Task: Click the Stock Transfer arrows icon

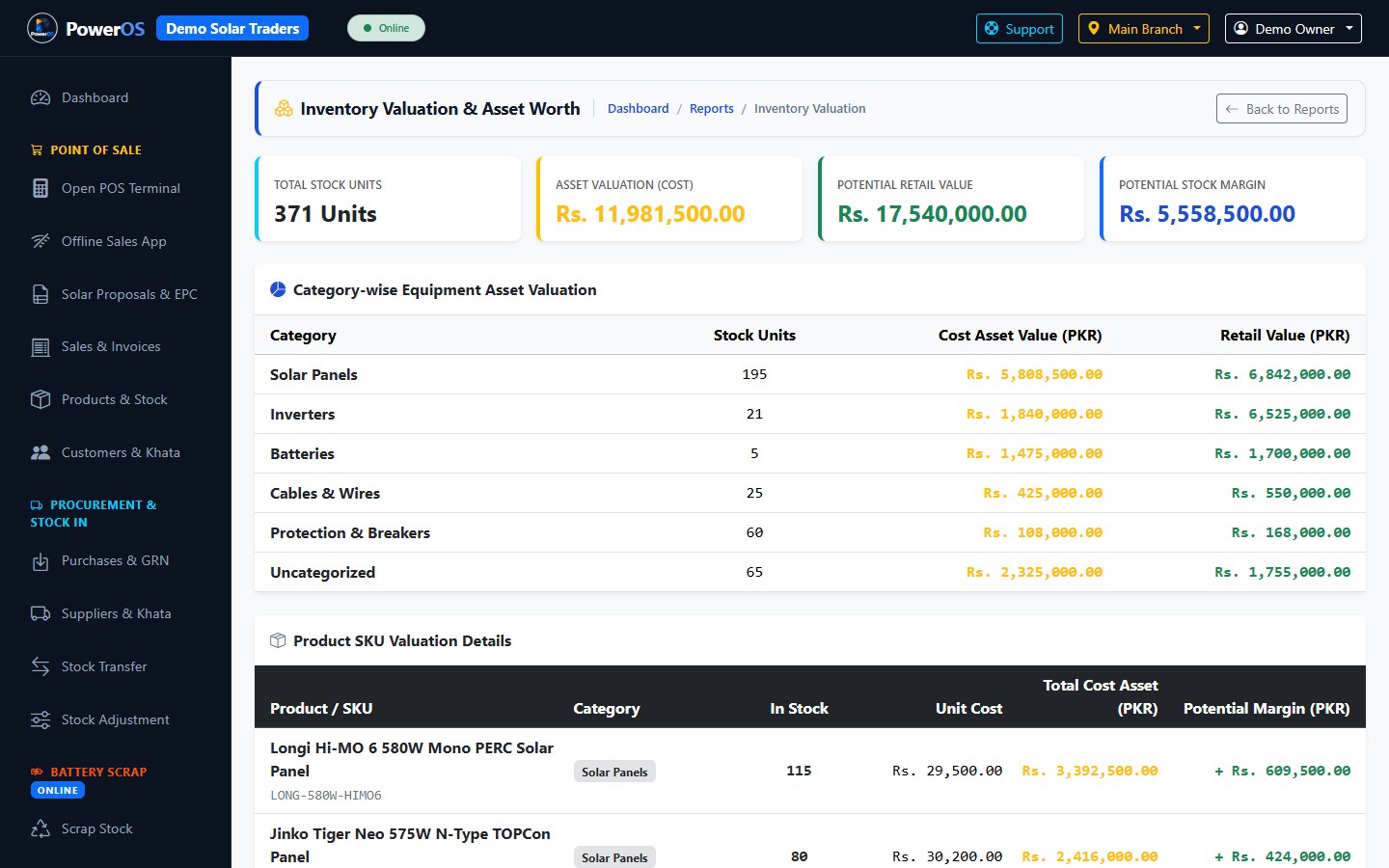Action: [41, 666]
